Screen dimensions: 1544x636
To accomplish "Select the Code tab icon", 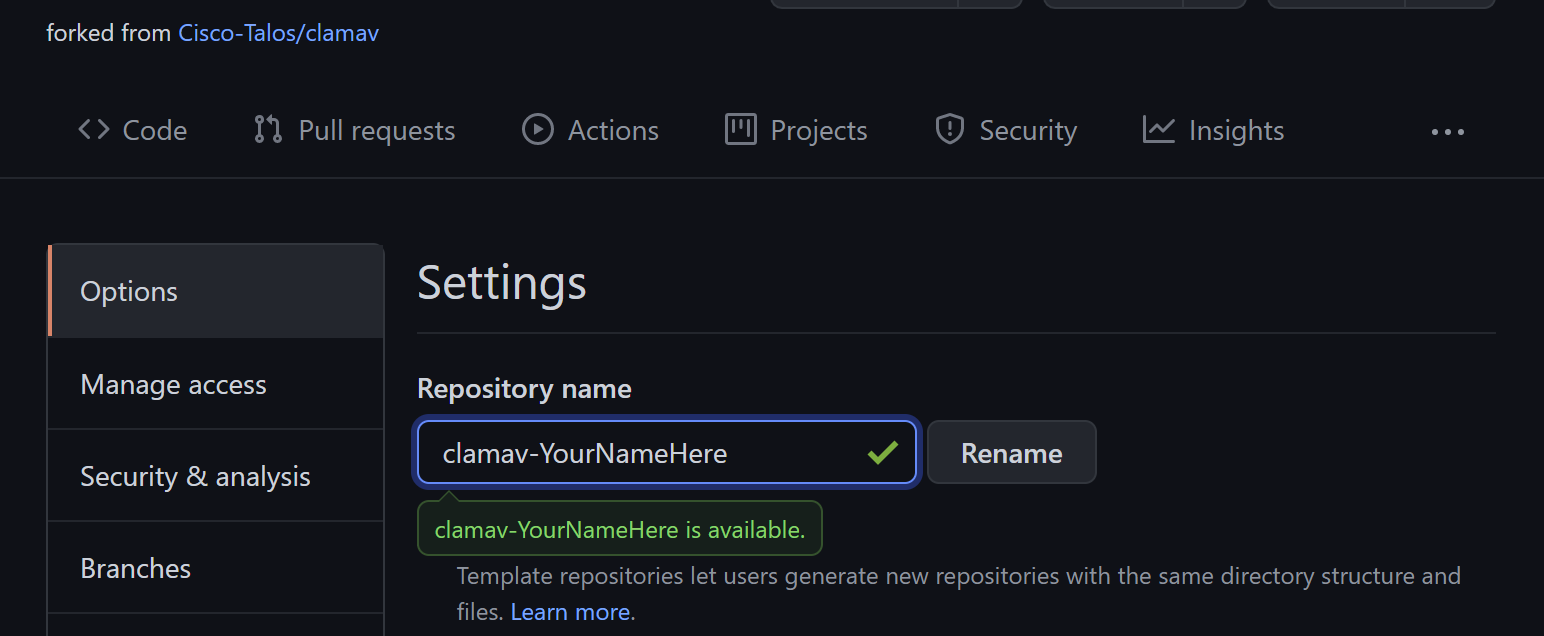I will (x=92, y=129).
